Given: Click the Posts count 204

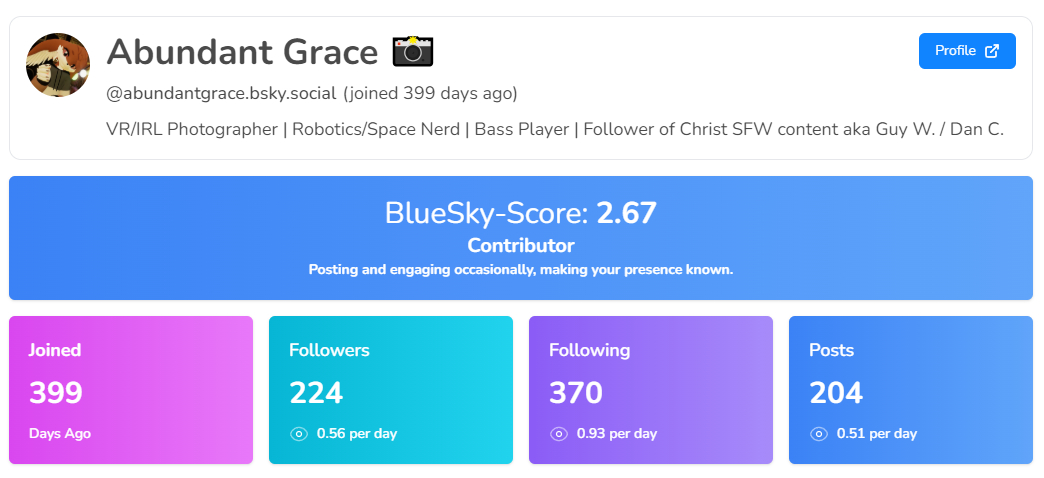Looking at the screenshot, I should [836, 393].
